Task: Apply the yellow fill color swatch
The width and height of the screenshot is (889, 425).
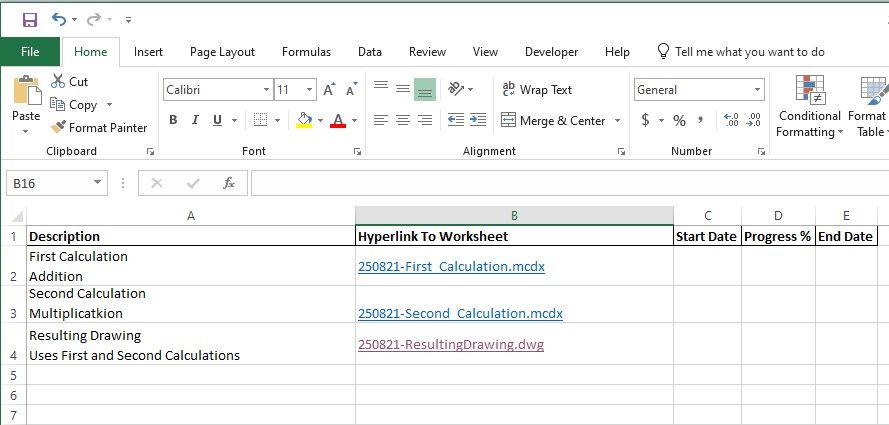Action: 304,120
